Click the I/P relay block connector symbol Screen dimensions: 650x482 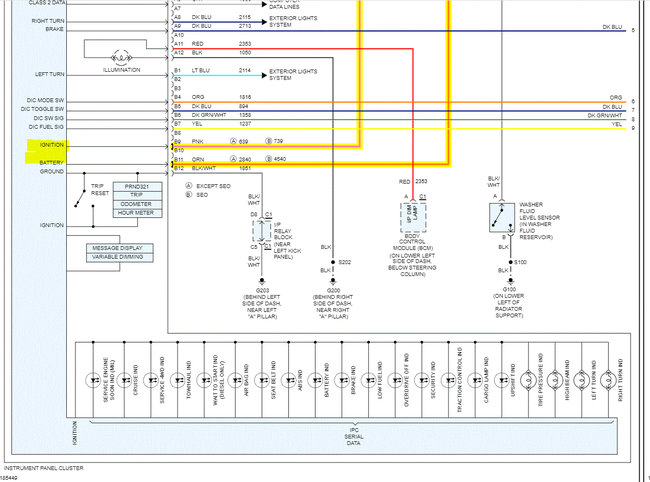point(262,231)
